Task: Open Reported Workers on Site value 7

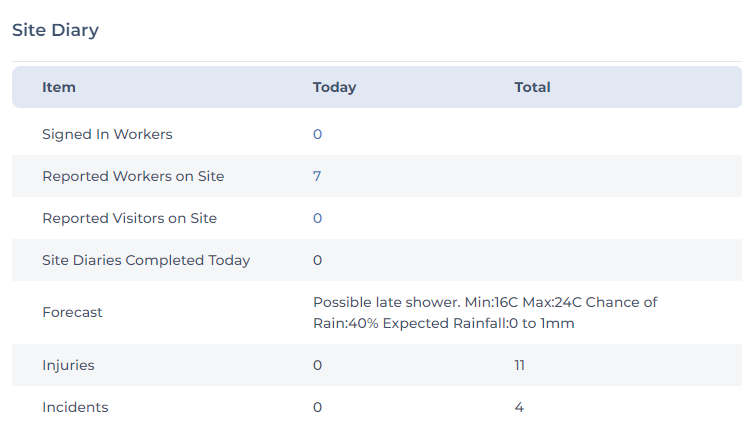Action: tap(317, 176)
